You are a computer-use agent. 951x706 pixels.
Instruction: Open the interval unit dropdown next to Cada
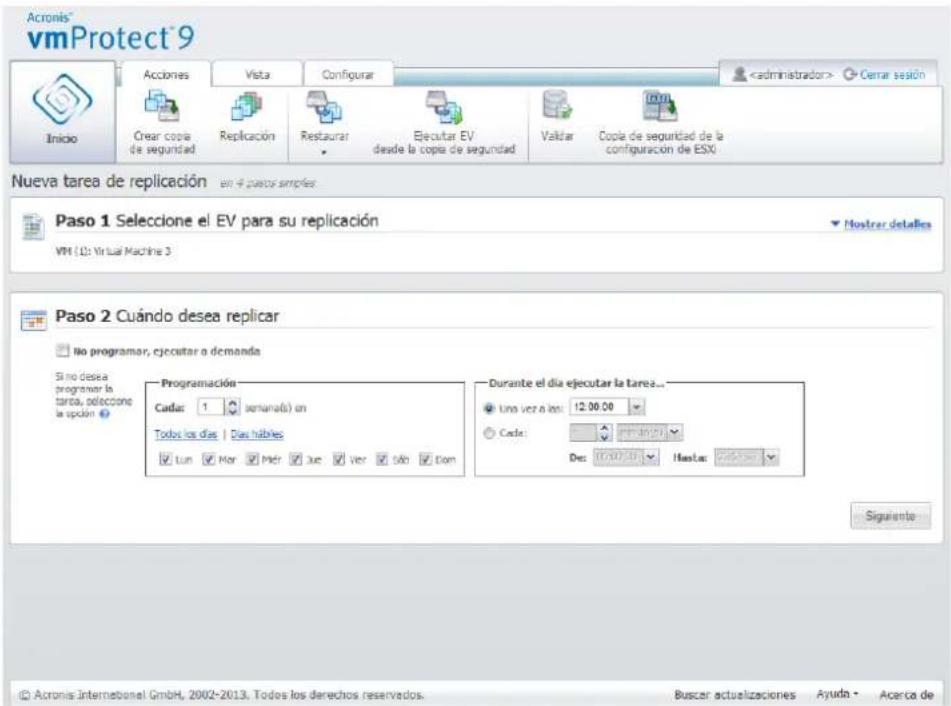[674, 432]
